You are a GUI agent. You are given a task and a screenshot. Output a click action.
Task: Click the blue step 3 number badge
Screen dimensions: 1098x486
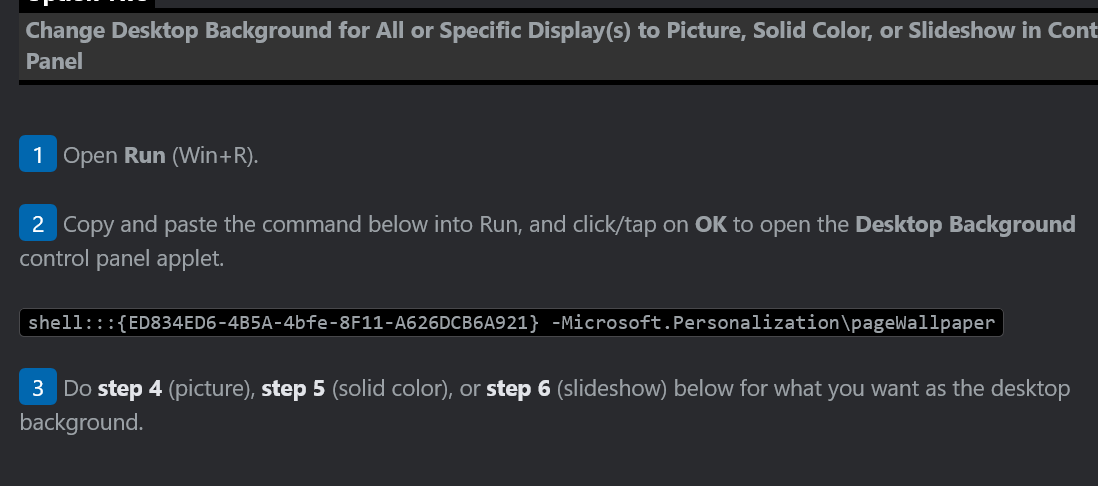coord(37,388)
